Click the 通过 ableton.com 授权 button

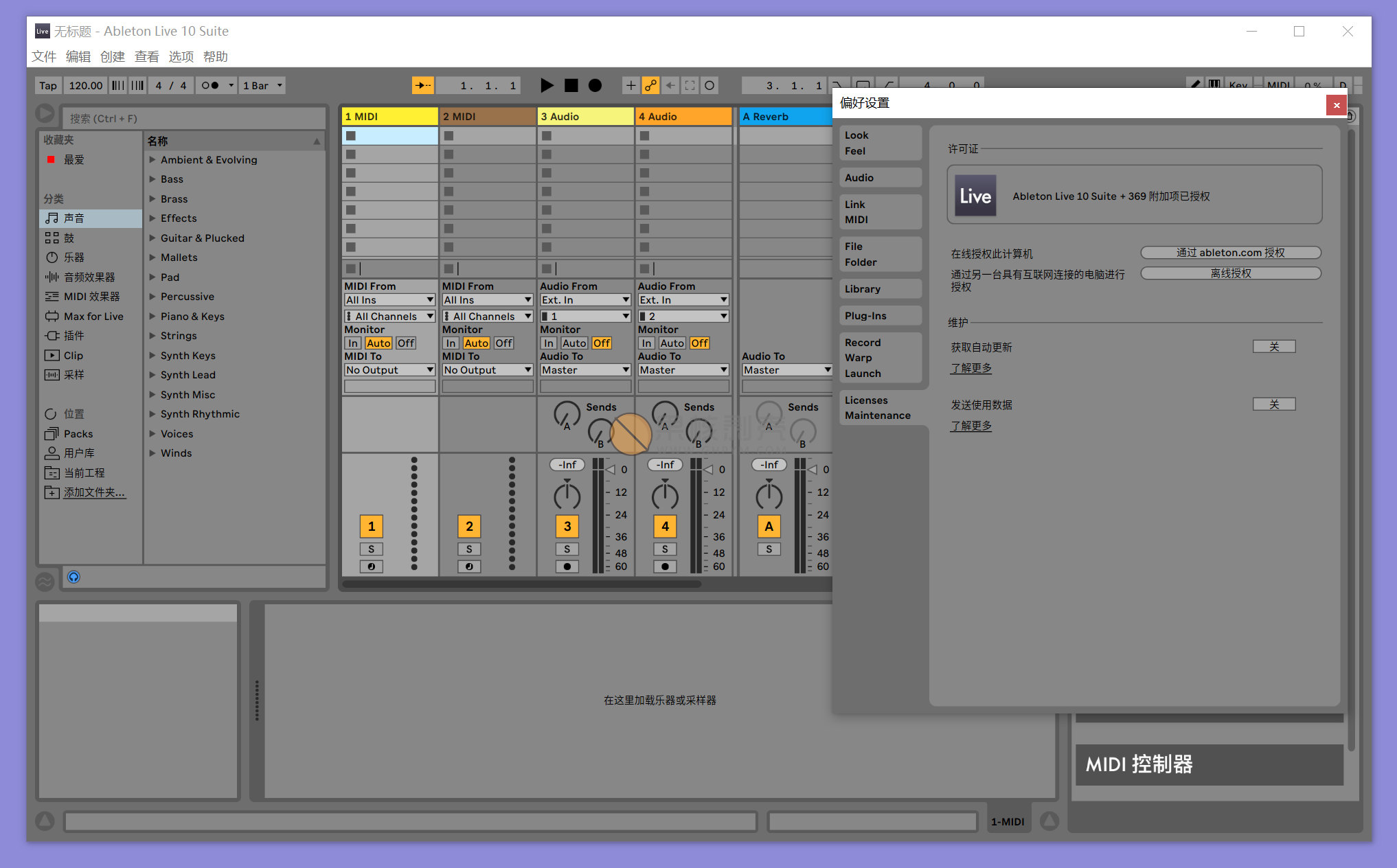pyautogui.click(x=1230, y=252)
